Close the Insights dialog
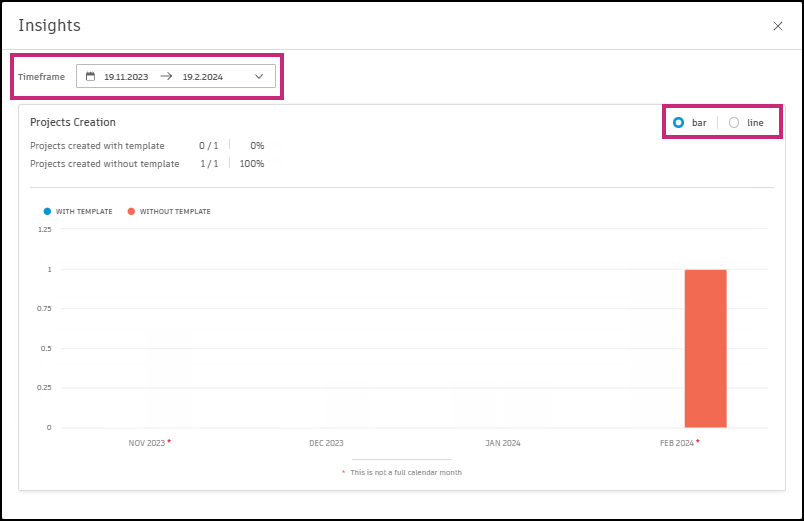 point(777,26)
